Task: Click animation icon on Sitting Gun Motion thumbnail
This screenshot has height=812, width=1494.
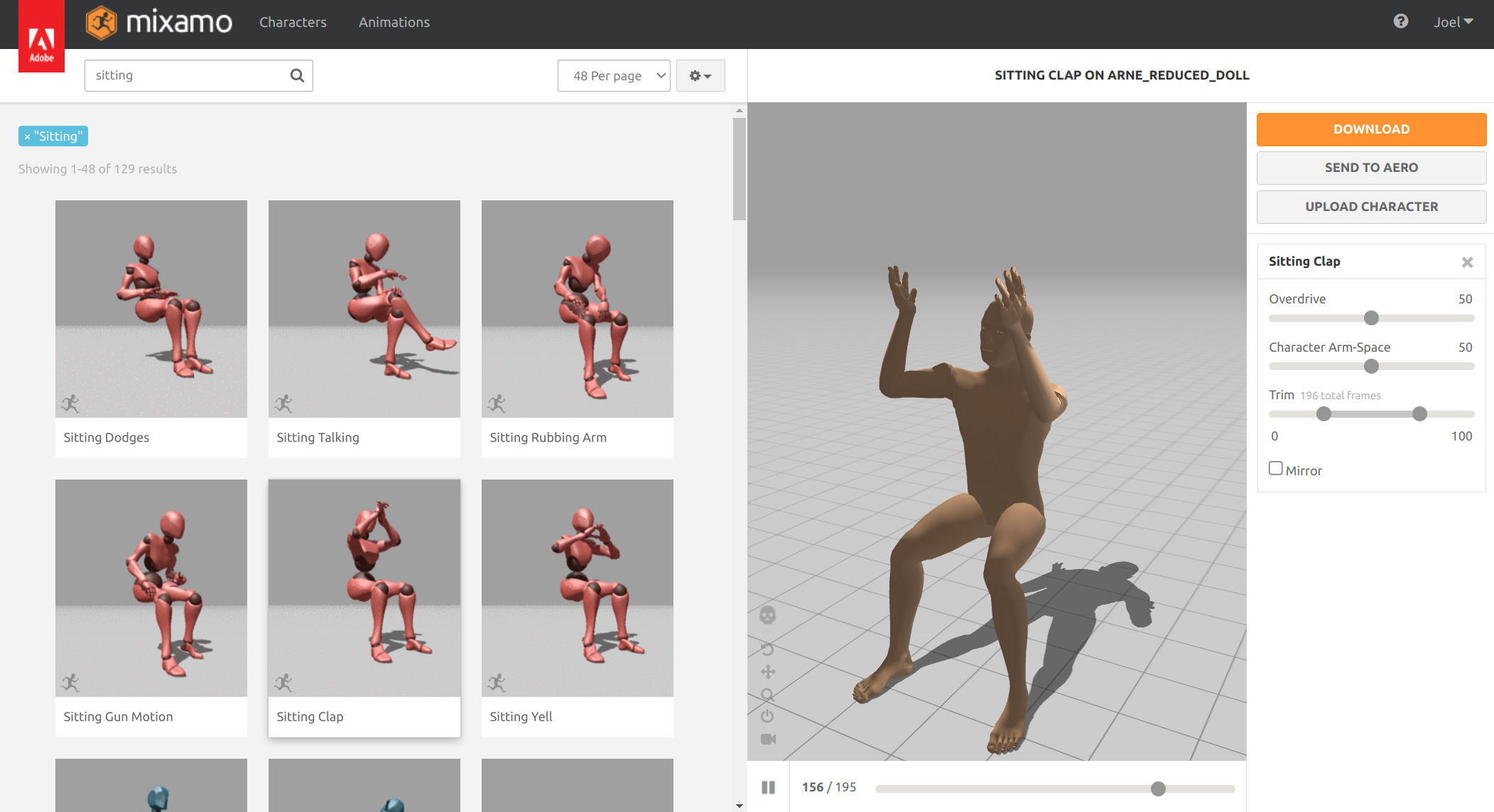Action: 70,683
